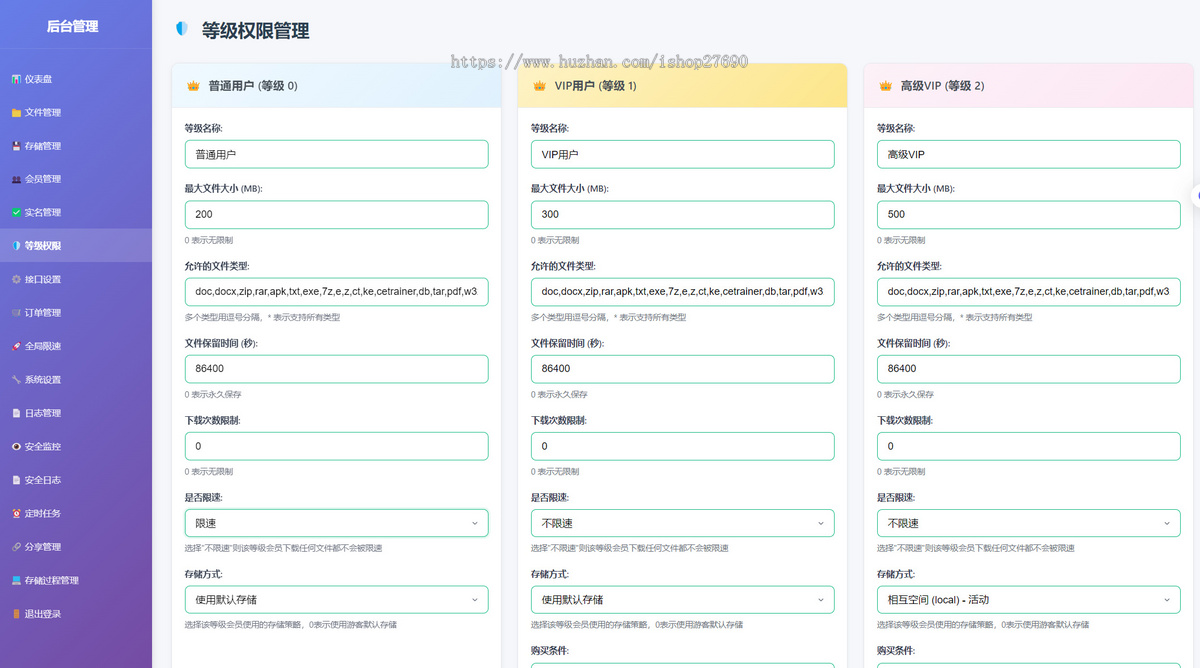
Task: Open 仪表盘 menu item
Action: [76, 79]
